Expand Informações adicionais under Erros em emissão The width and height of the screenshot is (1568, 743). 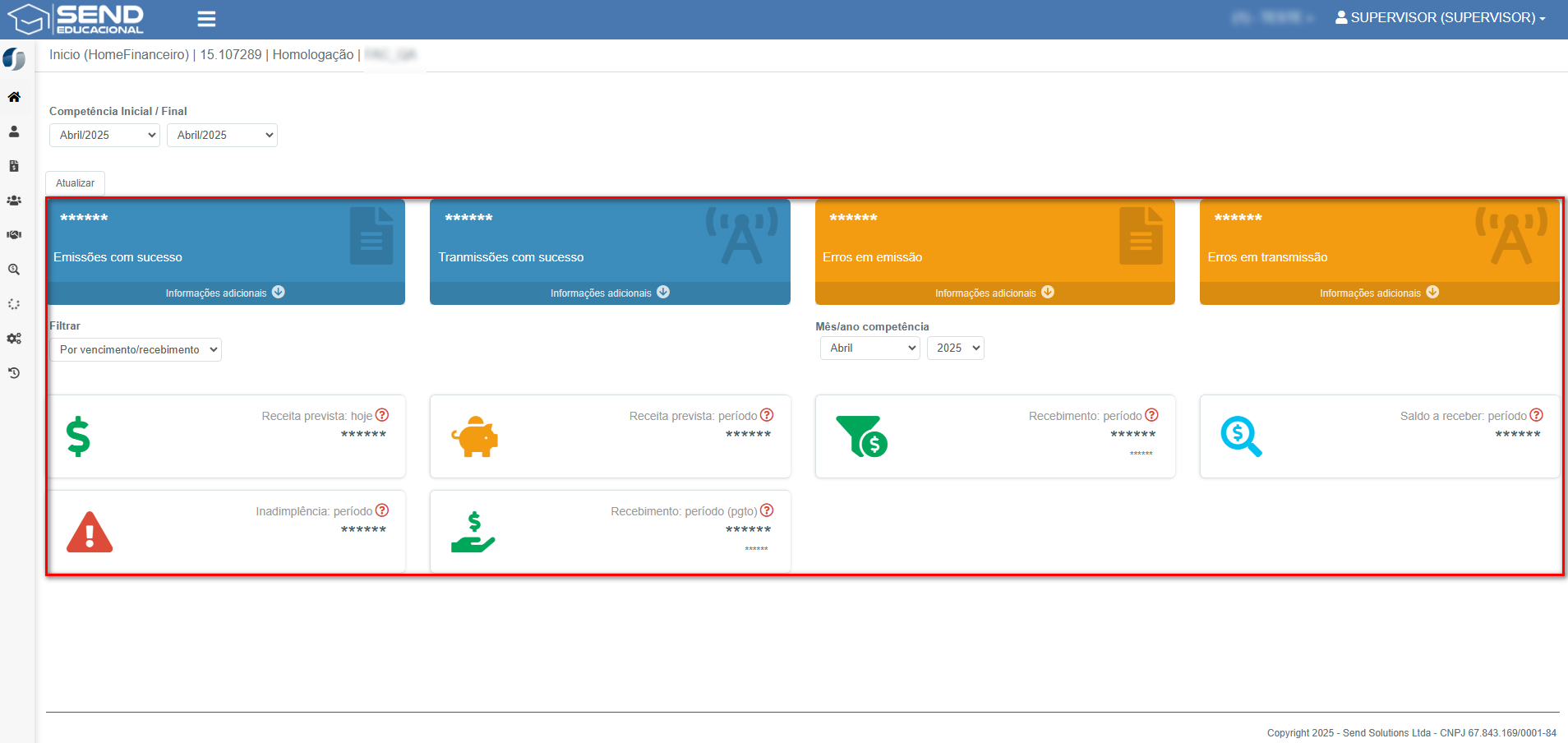tap(994, 293)
